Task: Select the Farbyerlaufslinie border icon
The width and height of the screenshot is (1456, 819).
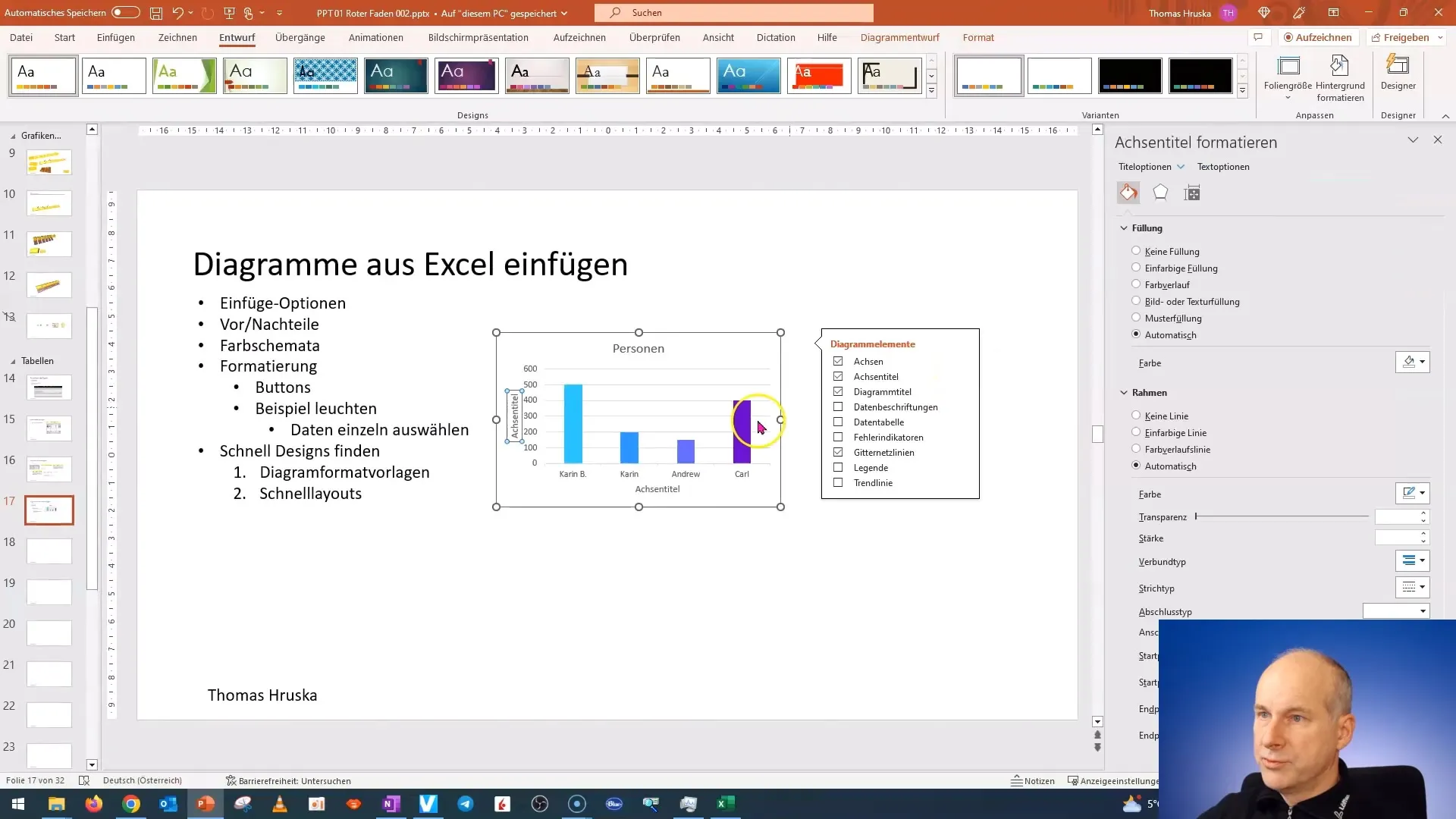Action: (1137, 449)
